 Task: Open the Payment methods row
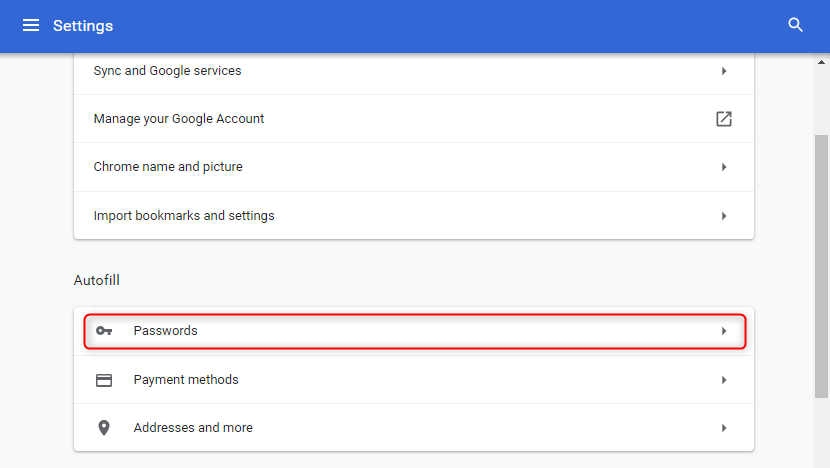pos(414,380)
